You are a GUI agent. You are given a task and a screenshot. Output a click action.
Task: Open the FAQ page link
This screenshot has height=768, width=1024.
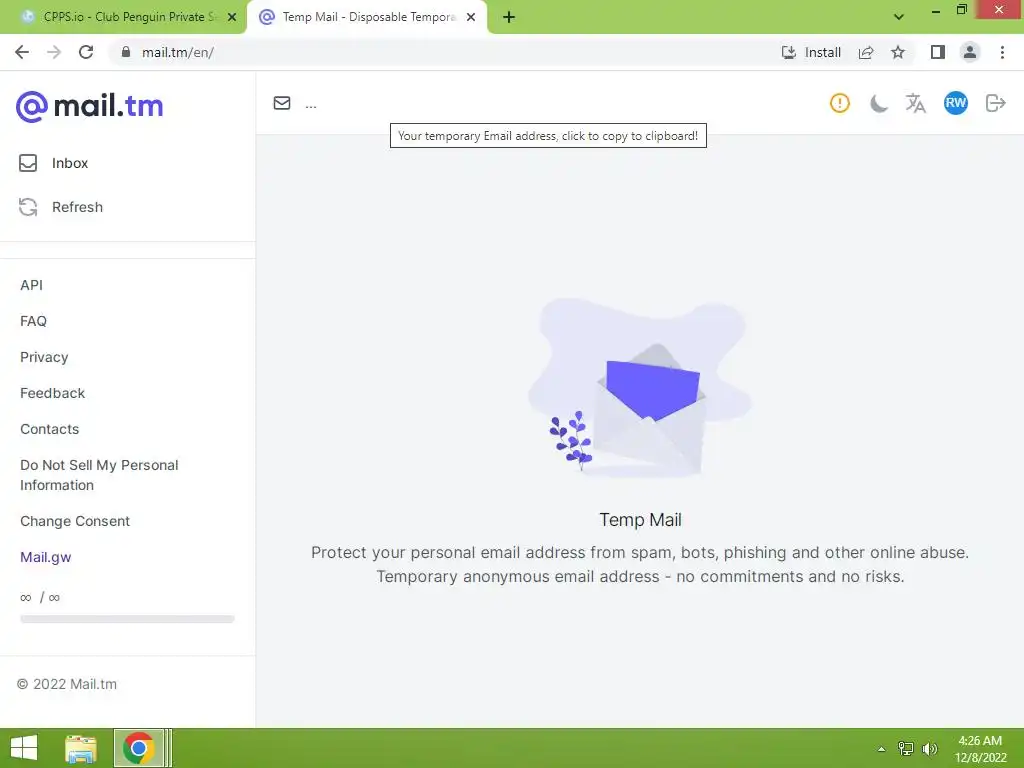[33, 321]
